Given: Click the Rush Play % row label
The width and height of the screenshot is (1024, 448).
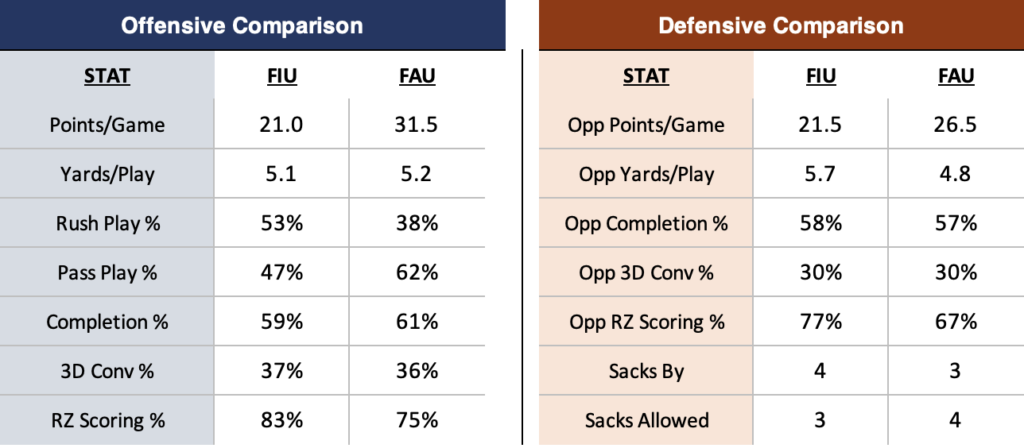Looking at the screenshot, I should [x=106, y=223].
